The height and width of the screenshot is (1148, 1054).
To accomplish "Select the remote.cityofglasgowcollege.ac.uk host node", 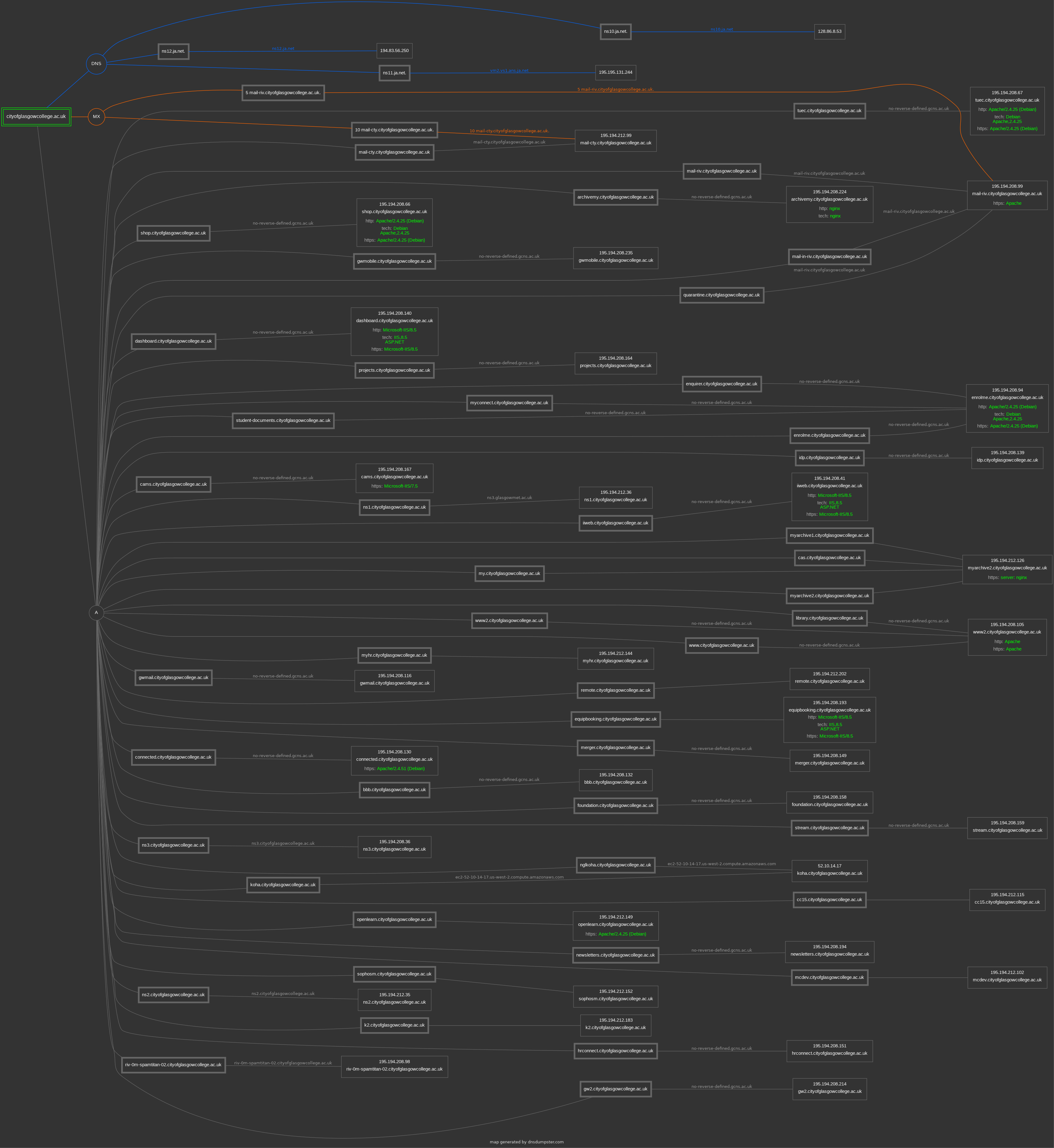I will coord(616,690).
